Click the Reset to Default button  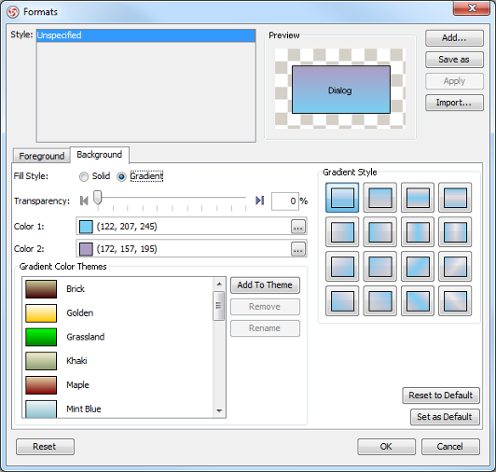441,395
